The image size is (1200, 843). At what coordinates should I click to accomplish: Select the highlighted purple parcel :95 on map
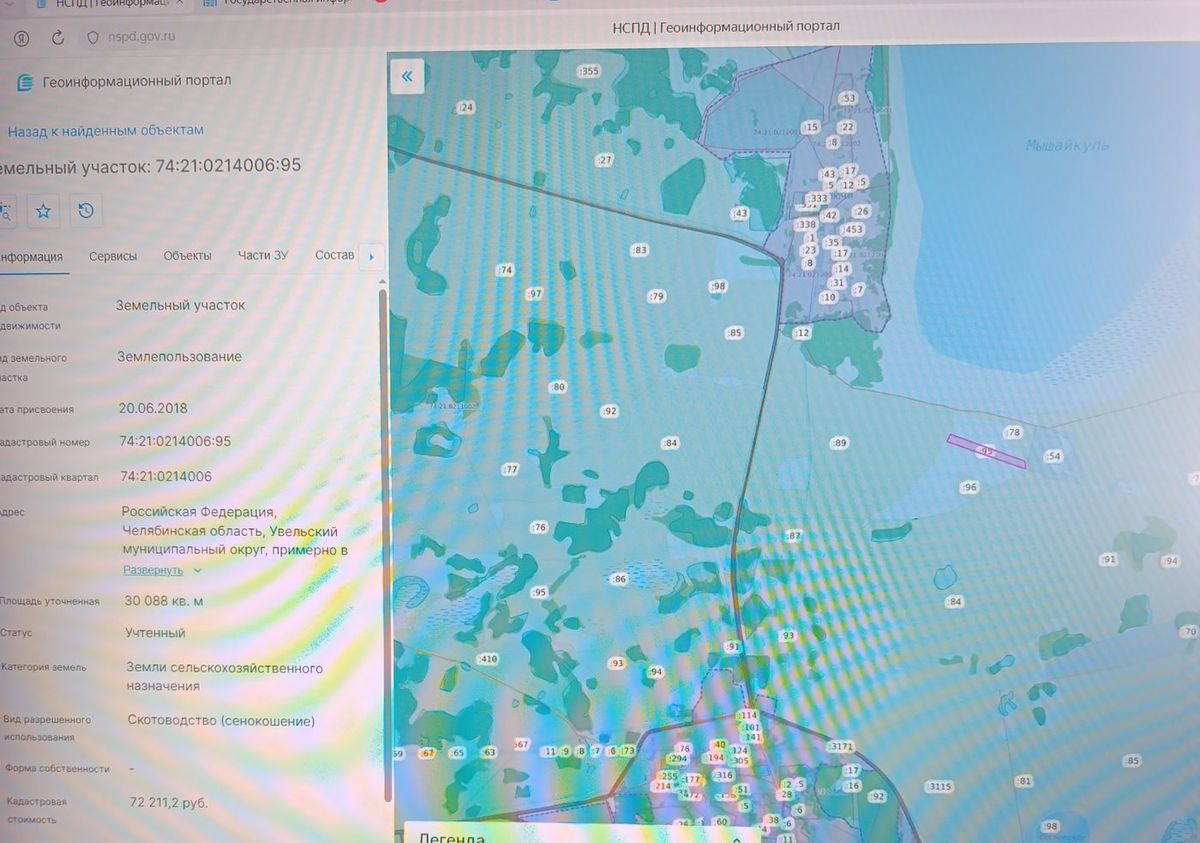[986, 451]
